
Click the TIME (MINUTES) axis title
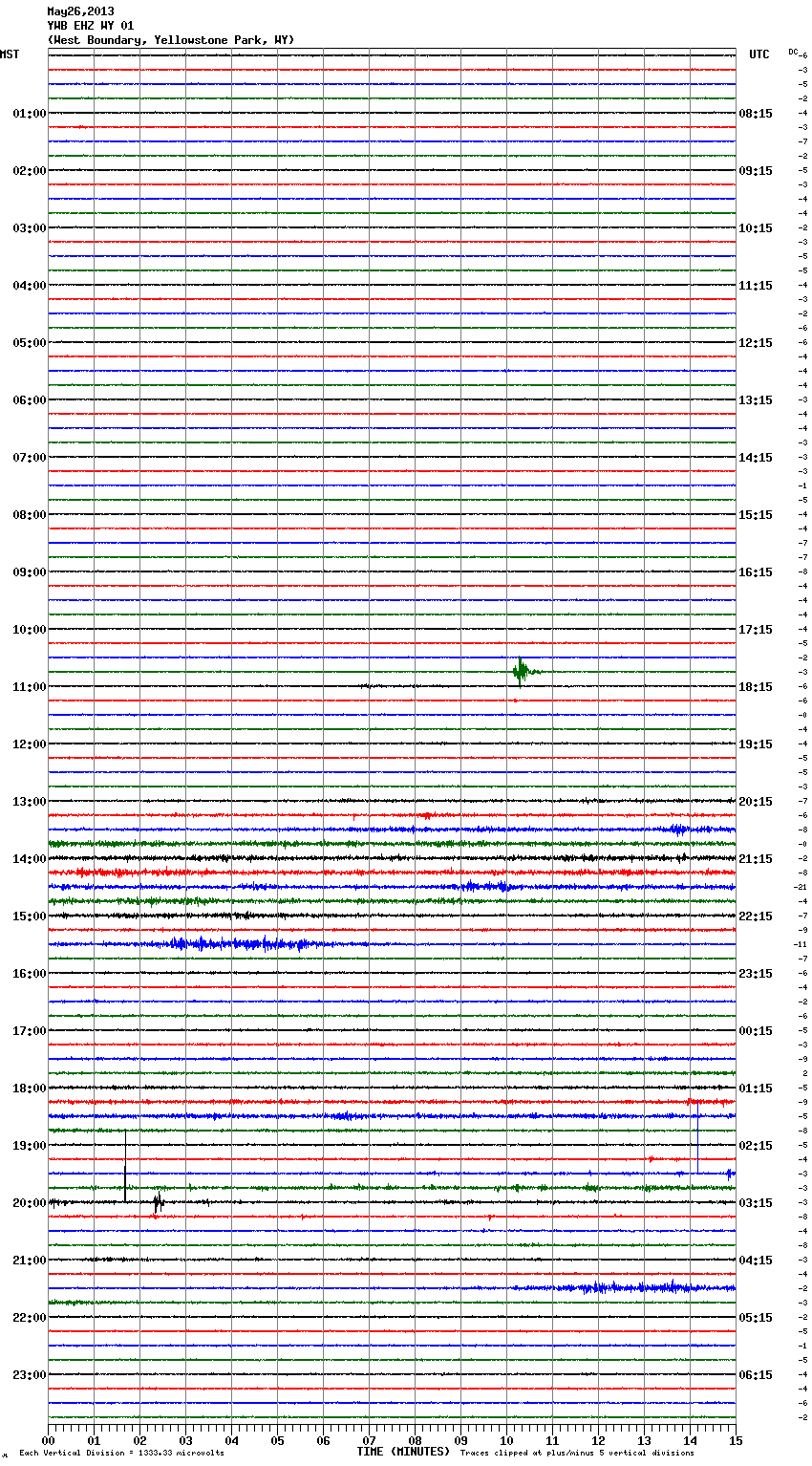click(x=403, y=1452)
